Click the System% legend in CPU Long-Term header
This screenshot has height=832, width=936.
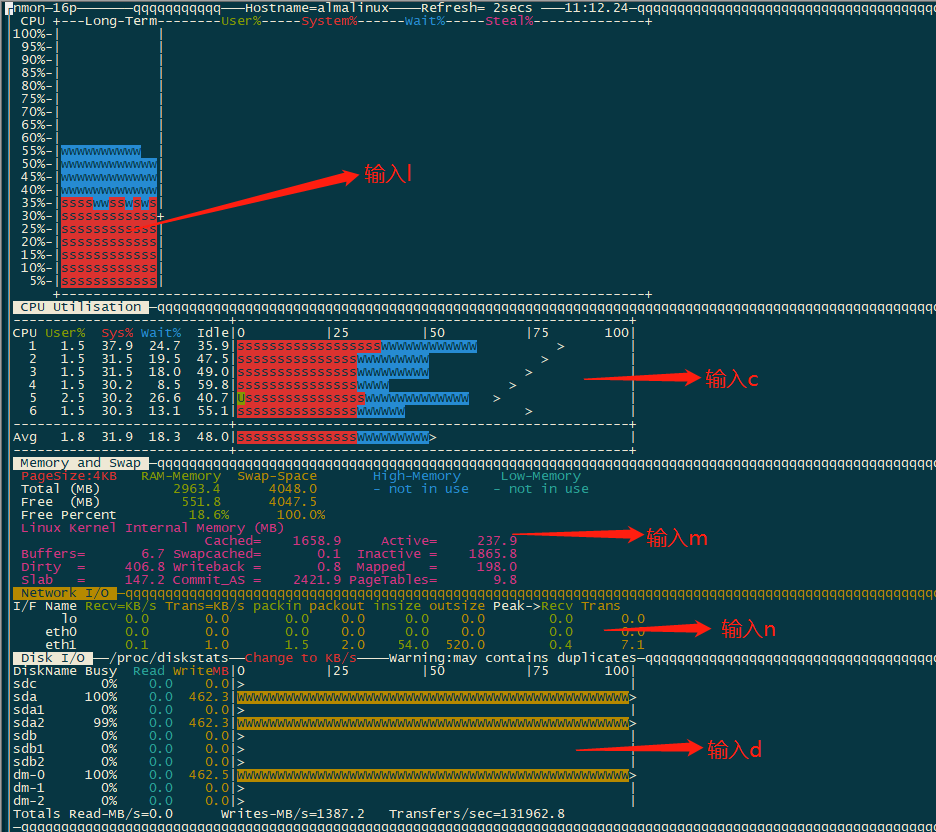tap(329, 21)
